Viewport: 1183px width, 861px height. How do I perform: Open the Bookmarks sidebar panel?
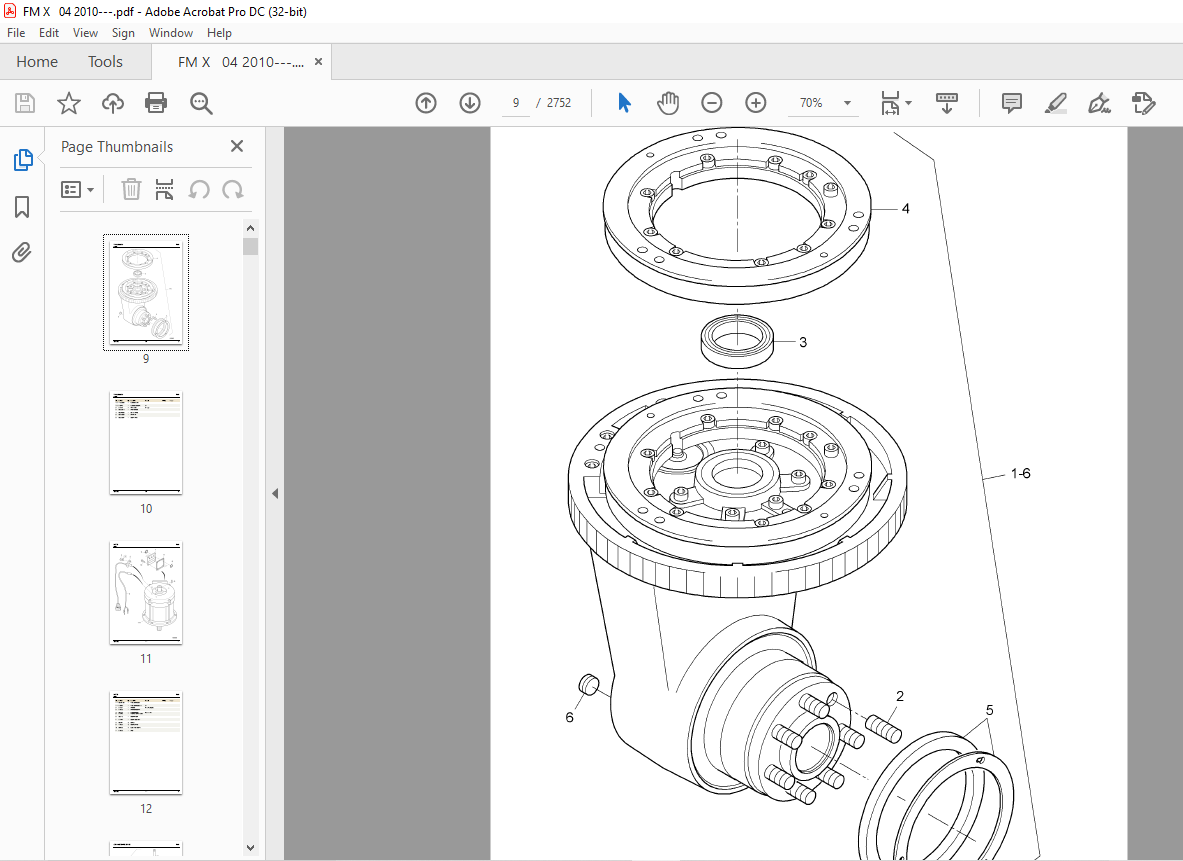(22, 207)
